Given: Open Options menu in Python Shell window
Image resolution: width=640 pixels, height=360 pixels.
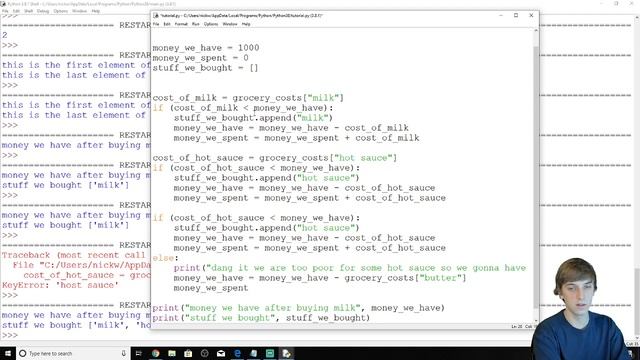Looking at the screenshot, I should (x=61, y=11).
